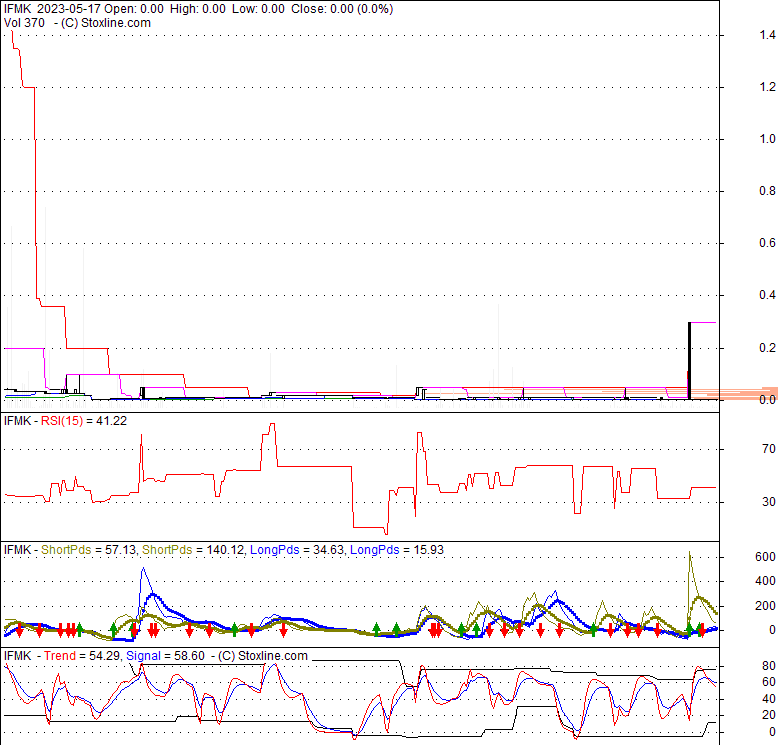
Task: Click the ShortPds value '140.12'
Action: tap(226, 550)
